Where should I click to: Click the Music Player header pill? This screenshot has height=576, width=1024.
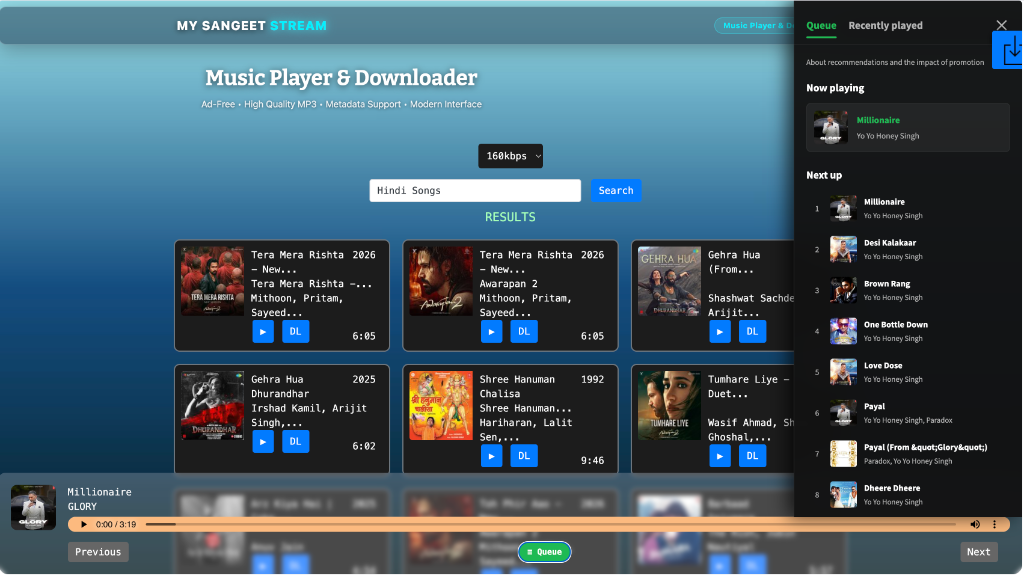pyautogui.click(x=754, y=25)
